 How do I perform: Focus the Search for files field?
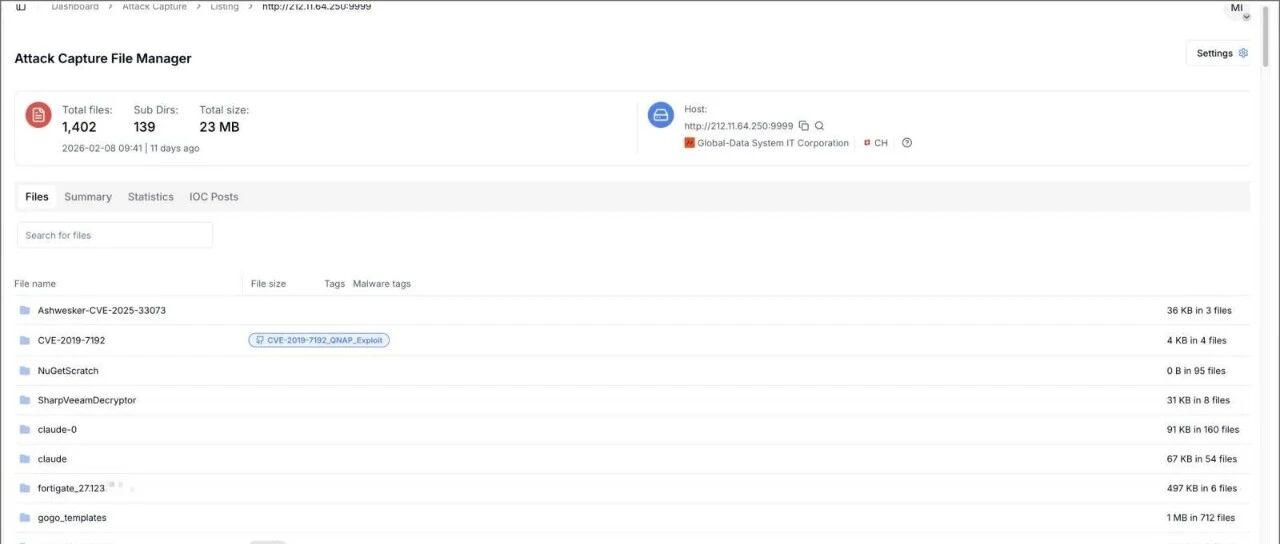[115, 235]
